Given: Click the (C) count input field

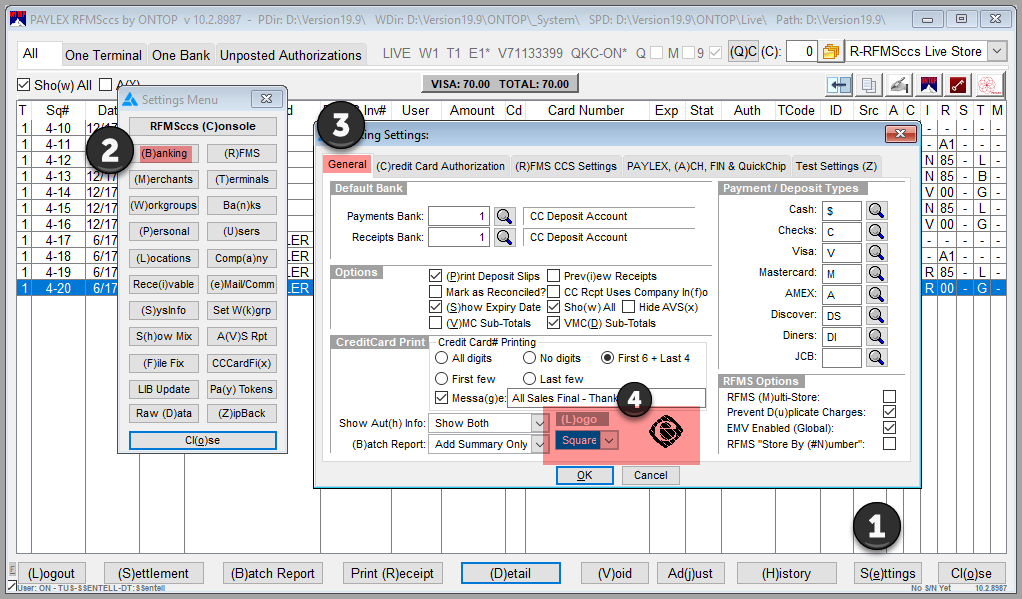Looking at the screenshot, I should [x=802, y=51].
